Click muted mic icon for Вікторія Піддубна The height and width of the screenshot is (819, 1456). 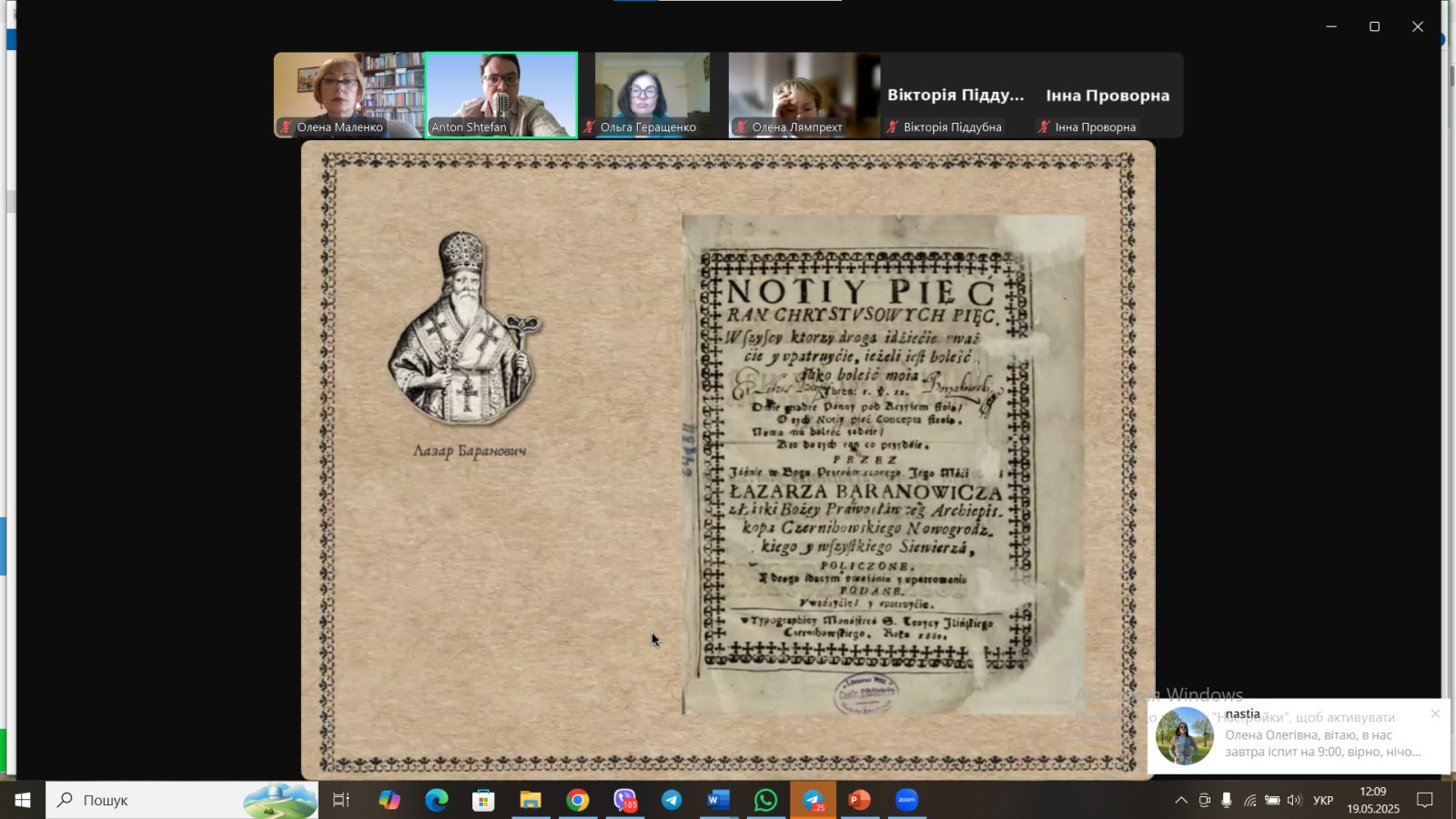(x=893, y=127)
